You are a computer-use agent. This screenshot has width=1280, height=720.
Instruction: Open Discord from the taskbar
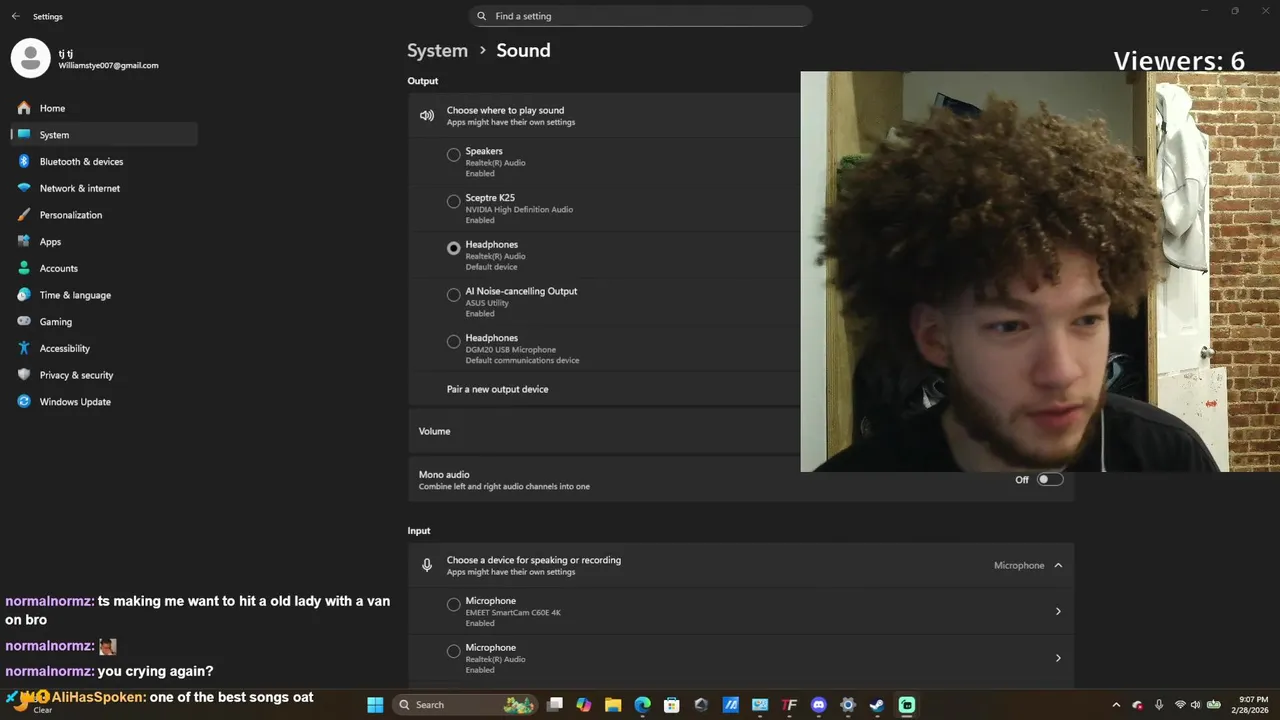pos(819,705)
